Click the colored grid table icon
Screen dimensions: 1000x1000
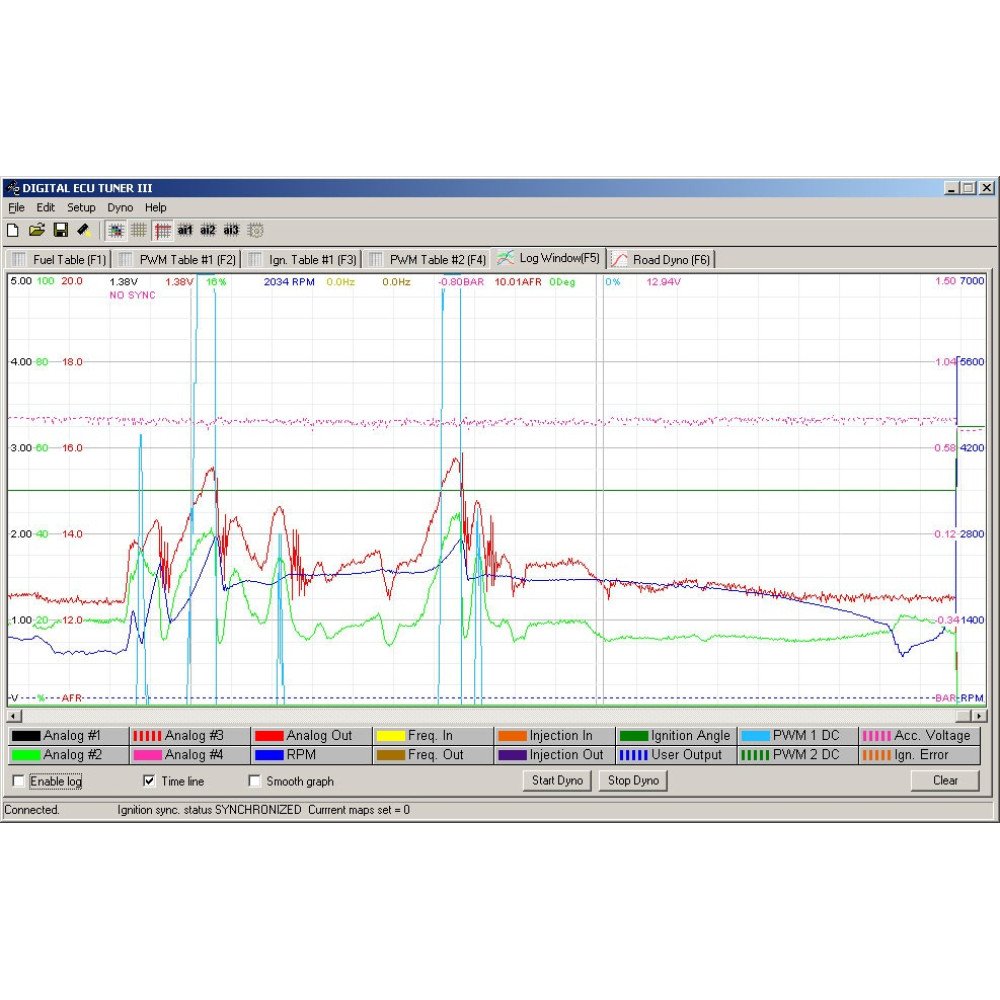tap(116, 230)
